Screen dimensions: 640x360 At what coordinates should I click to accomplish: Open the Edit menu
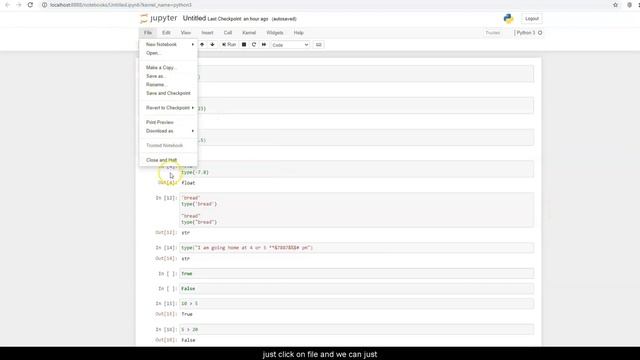click(x=166, y=33)
